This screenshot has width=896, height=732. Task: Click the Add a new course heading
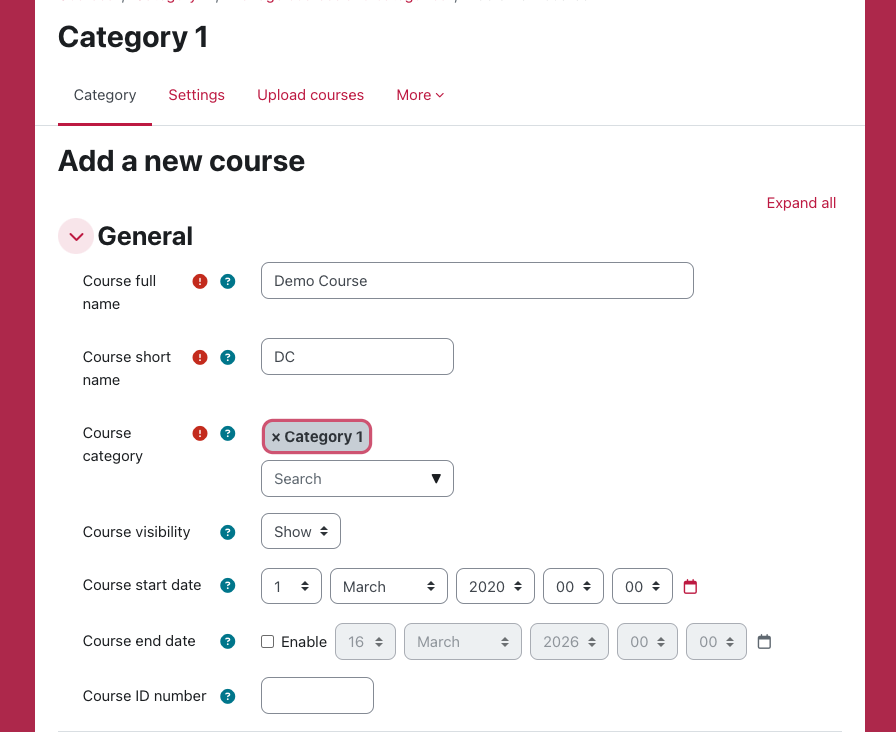(181, 161)
